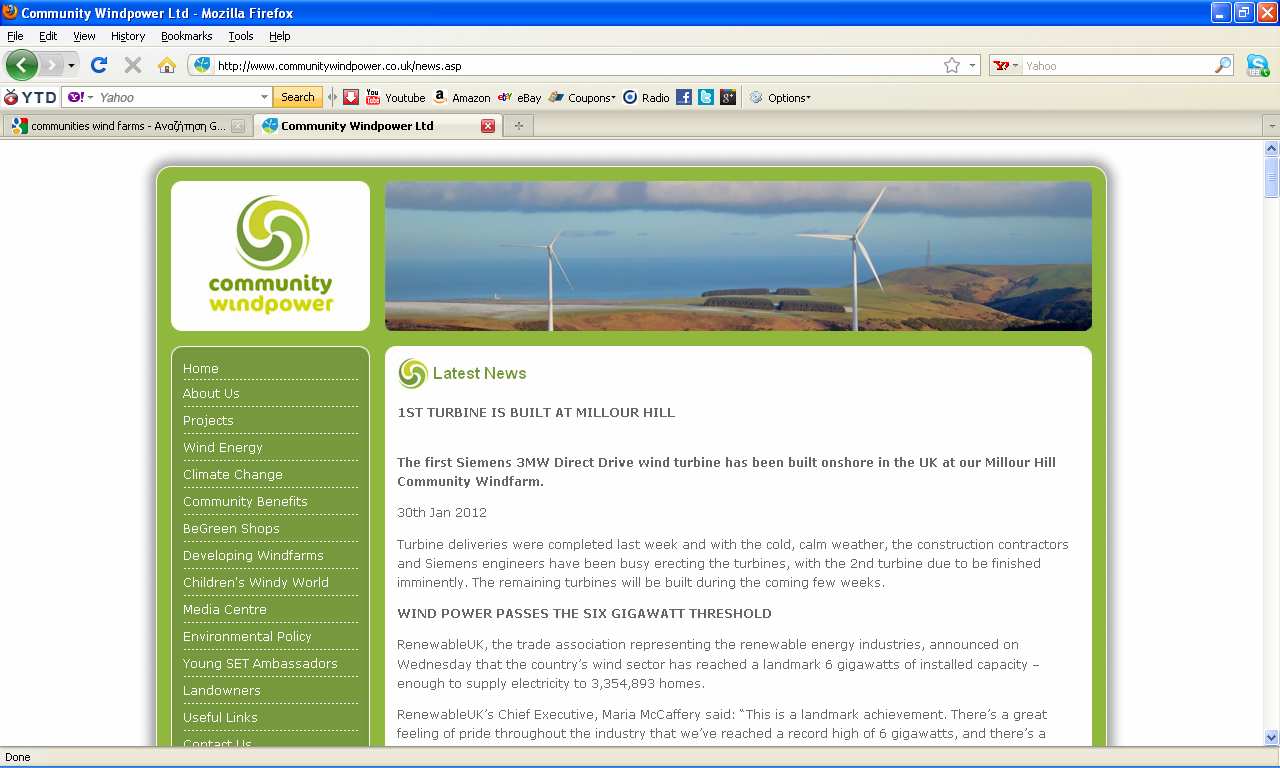Open the View menu
This screenshot has height=768, width=1280.
tap(84, 36)
